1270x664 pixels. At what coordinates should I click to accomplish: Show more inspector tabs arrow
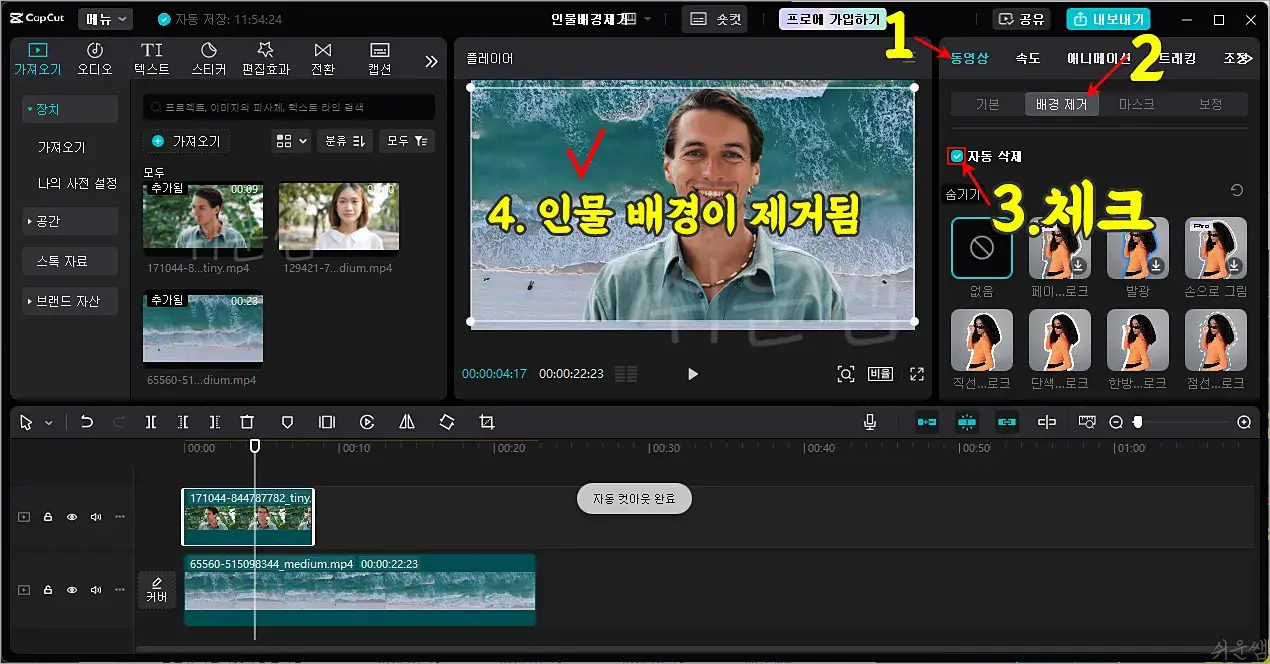(1246, 58)
